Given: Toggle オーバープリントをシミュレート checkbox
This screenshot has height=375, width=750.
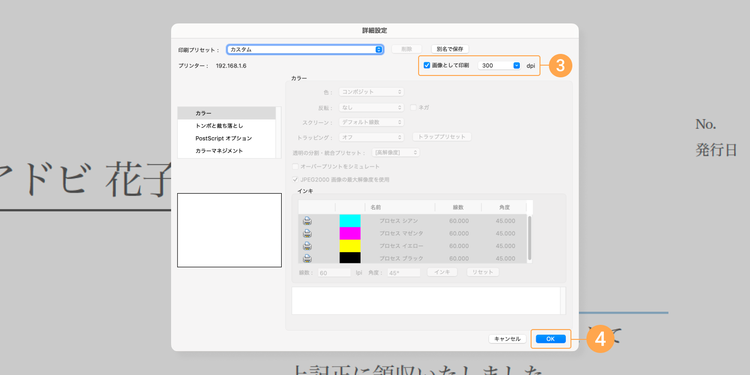Looking at the screenshot, I should pos(295,166).
